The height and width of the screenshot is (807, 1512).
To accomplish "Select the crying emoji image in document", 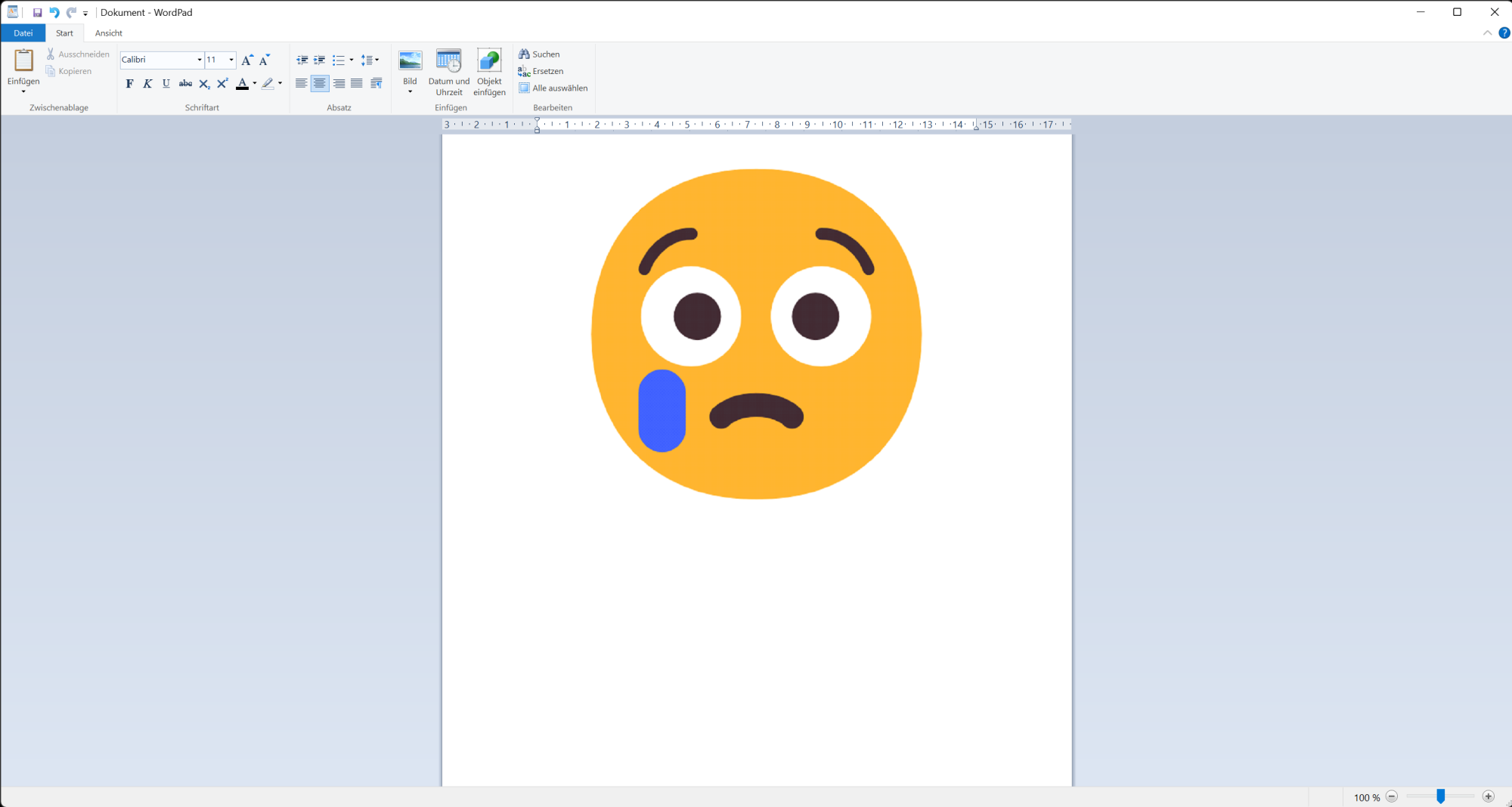I will click(756, 333).
